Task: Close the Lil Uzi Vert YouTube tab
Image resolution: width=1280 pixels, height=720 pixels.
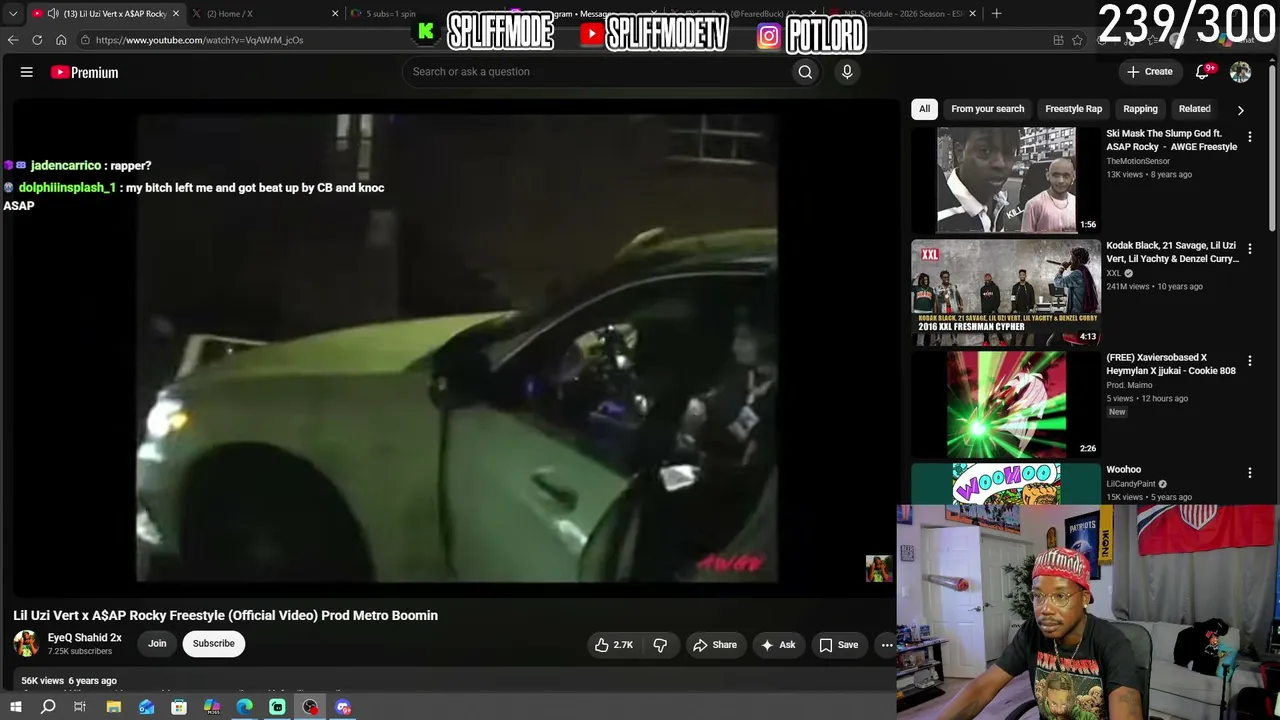Action: coord(176,14)
